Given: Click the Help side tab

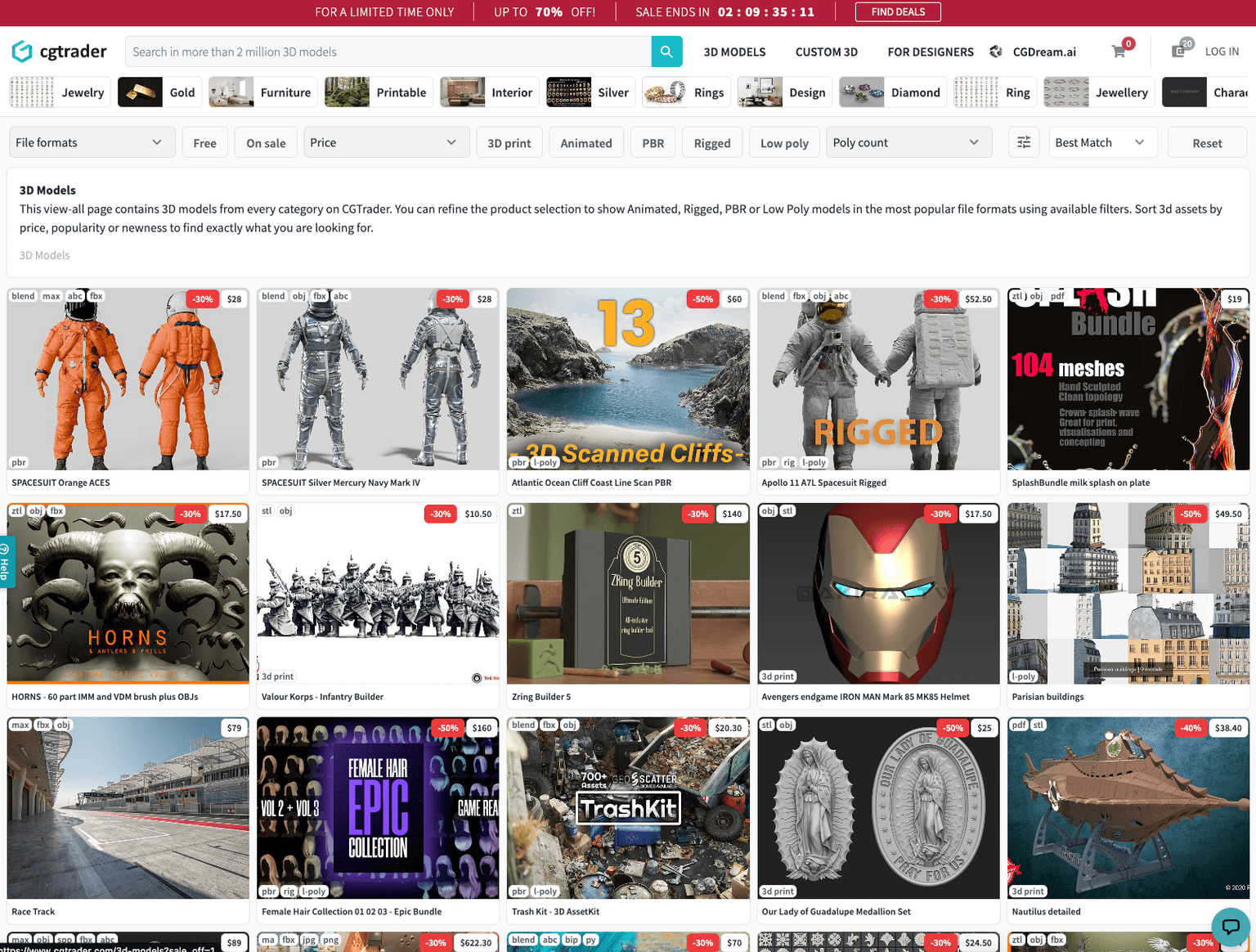Looking at the screenshot, I should click(x=6, y=561).
